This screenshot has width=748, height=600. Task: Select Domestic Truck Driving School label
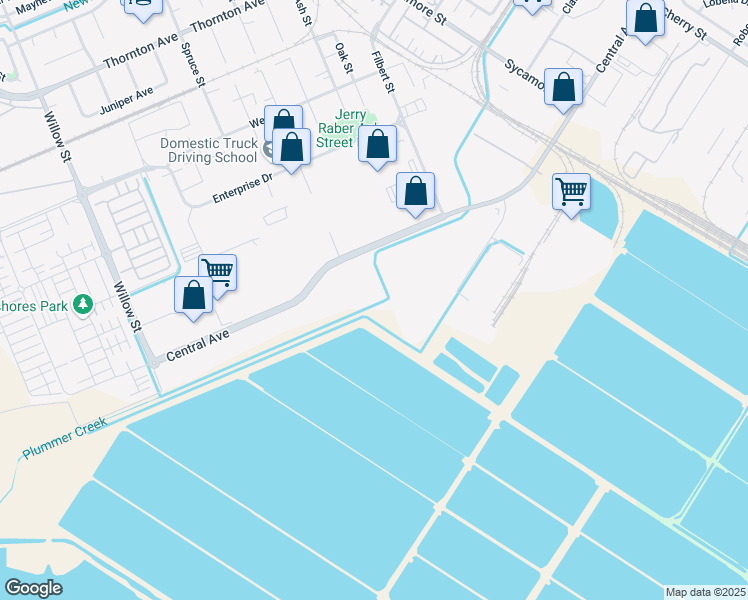click(x=209, y=150)
